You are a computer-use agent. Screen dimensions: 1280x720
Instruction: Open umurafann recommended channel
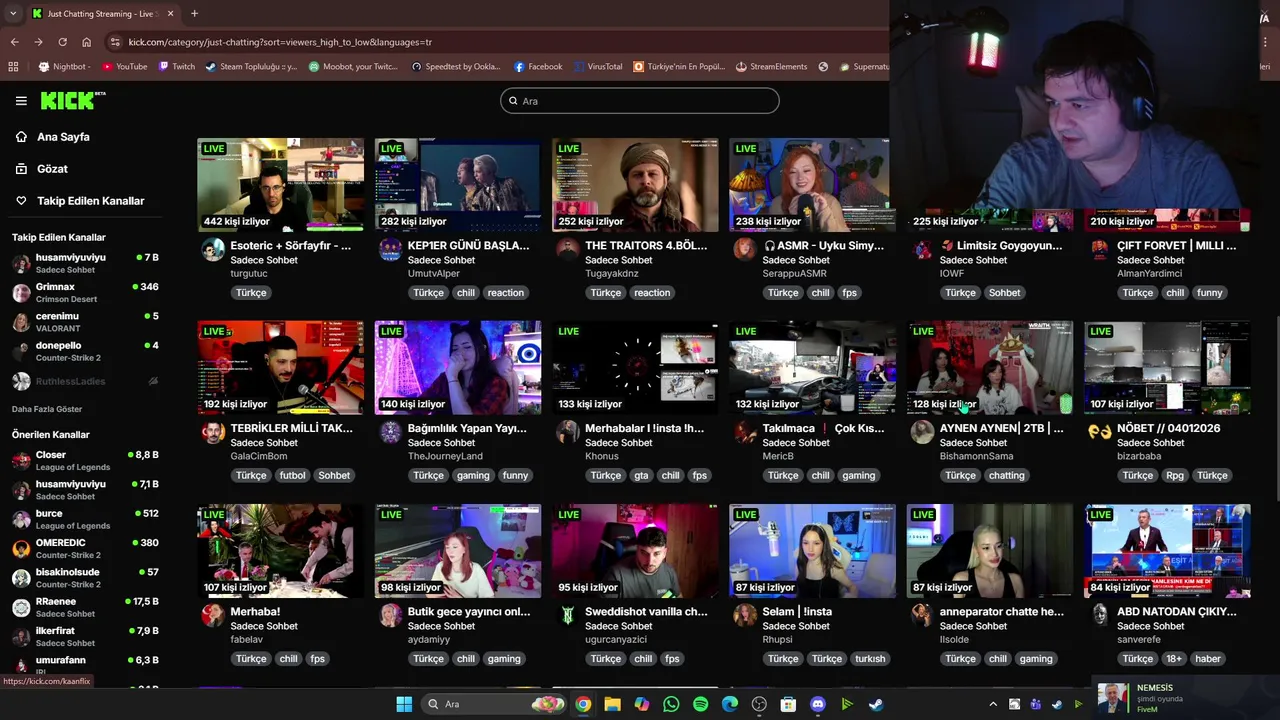coord(84,664)
